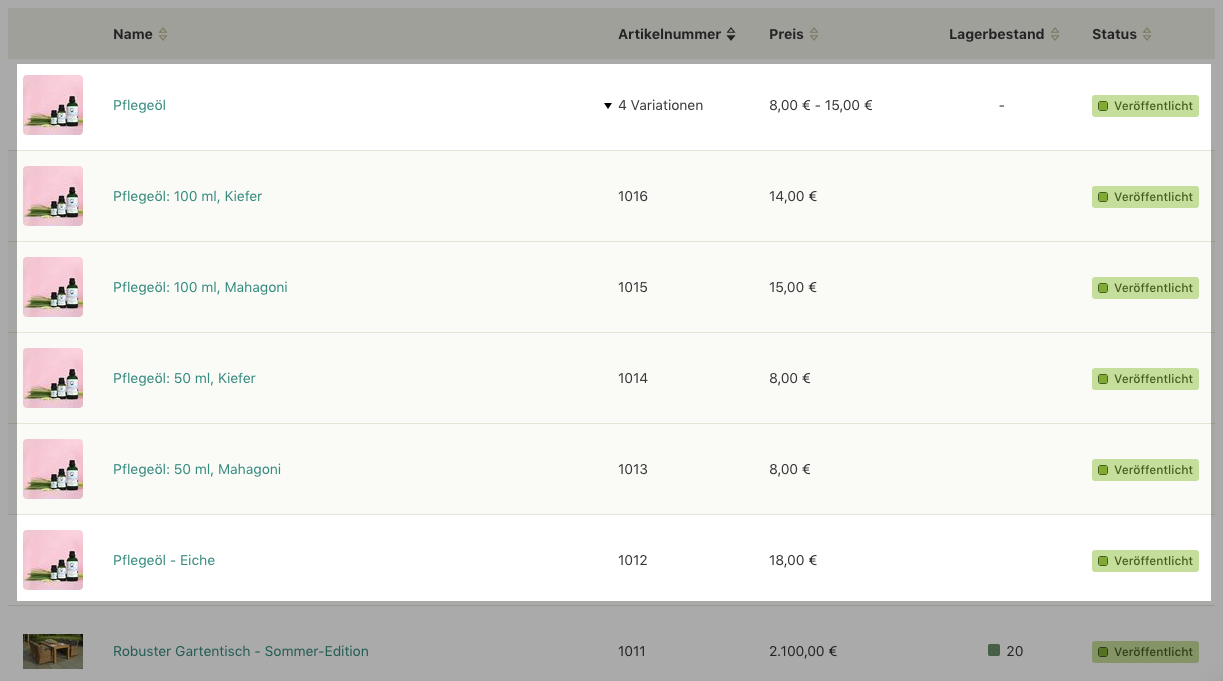
Task: Click Veröffentlicht badge in Pflegeöl parent row
Action: [1145, 106]
